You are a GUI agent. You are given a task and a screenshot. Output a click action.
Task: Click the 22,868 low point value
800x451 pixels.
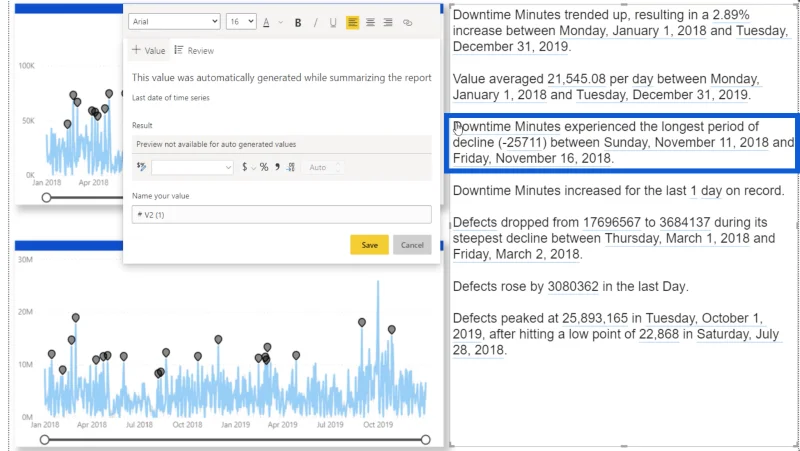click(x=659, y=334)
